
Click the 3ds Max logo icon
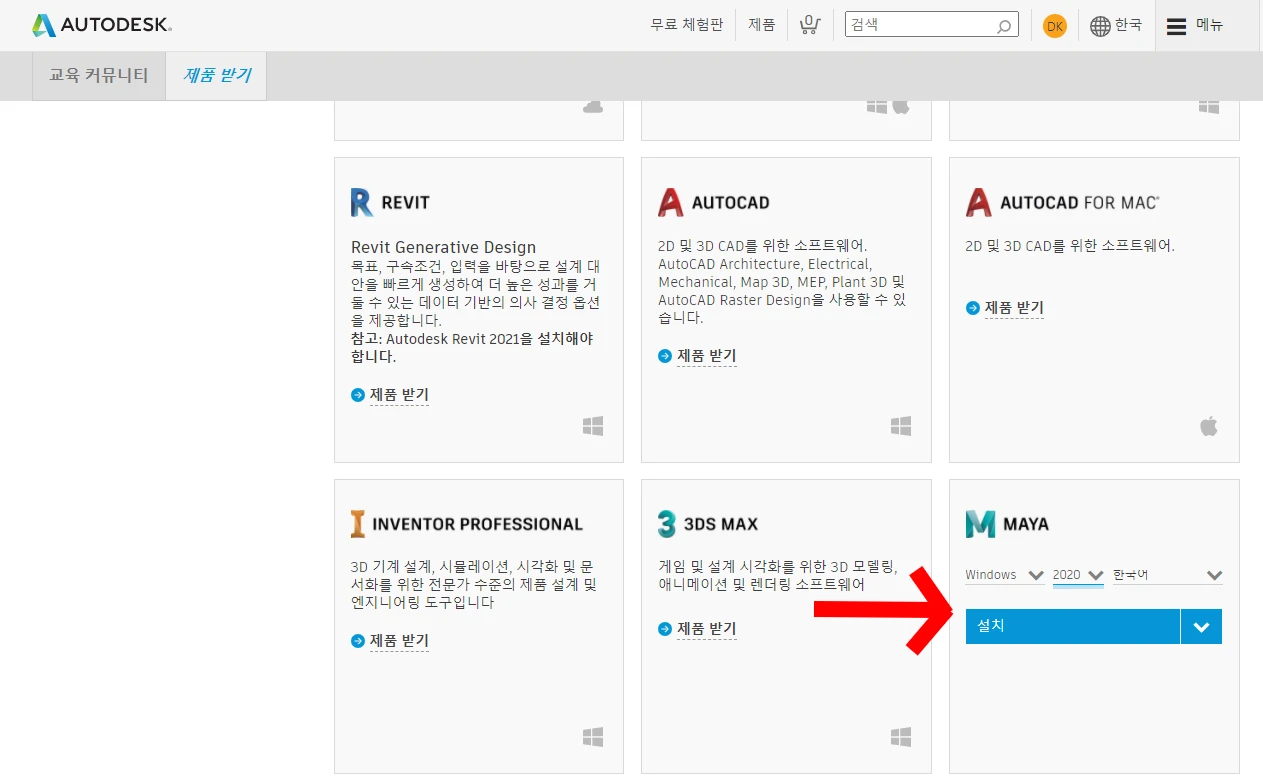point(667,524)
